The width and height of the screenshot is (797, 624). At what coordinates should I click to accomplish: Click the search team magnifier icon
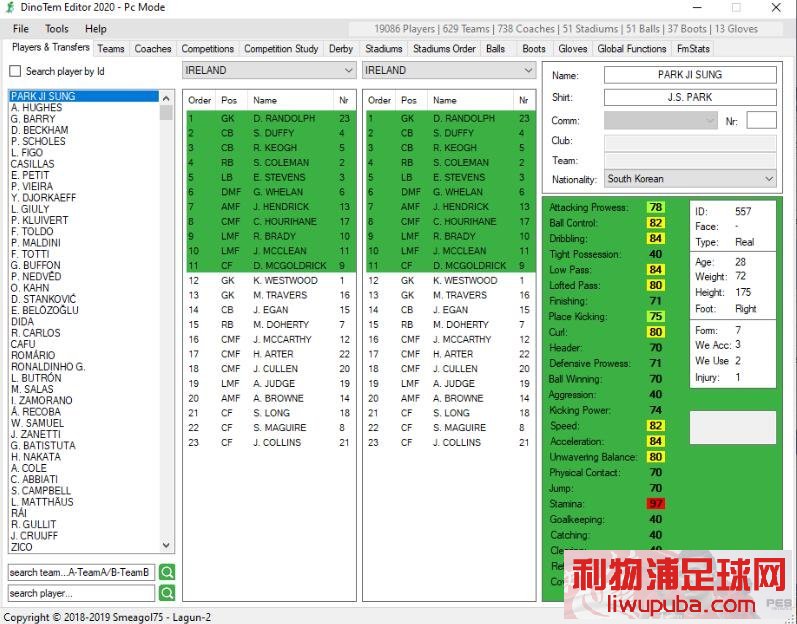167,572
